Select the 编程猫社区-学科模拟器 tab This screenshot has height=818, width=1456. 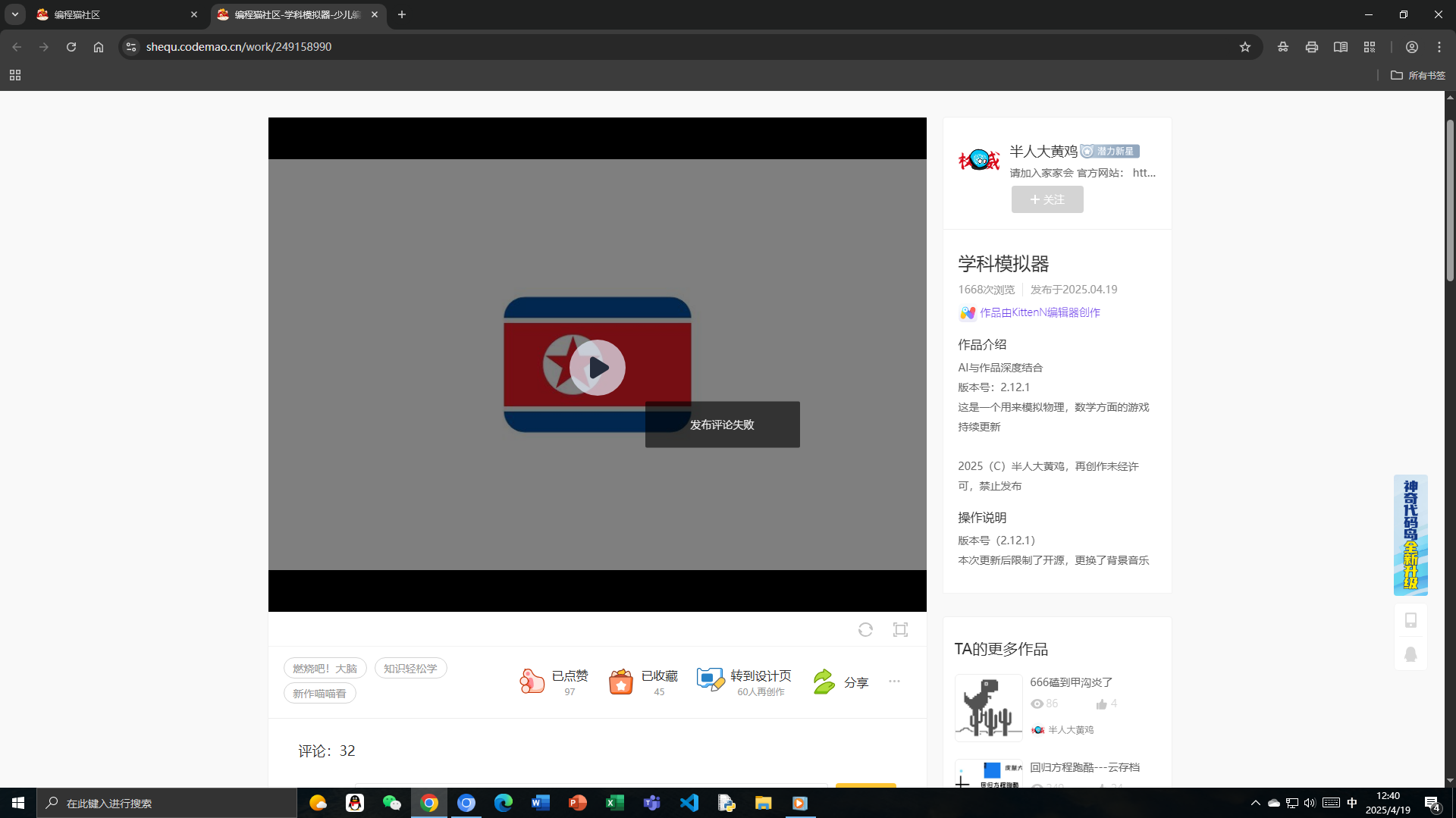(298, 14)
